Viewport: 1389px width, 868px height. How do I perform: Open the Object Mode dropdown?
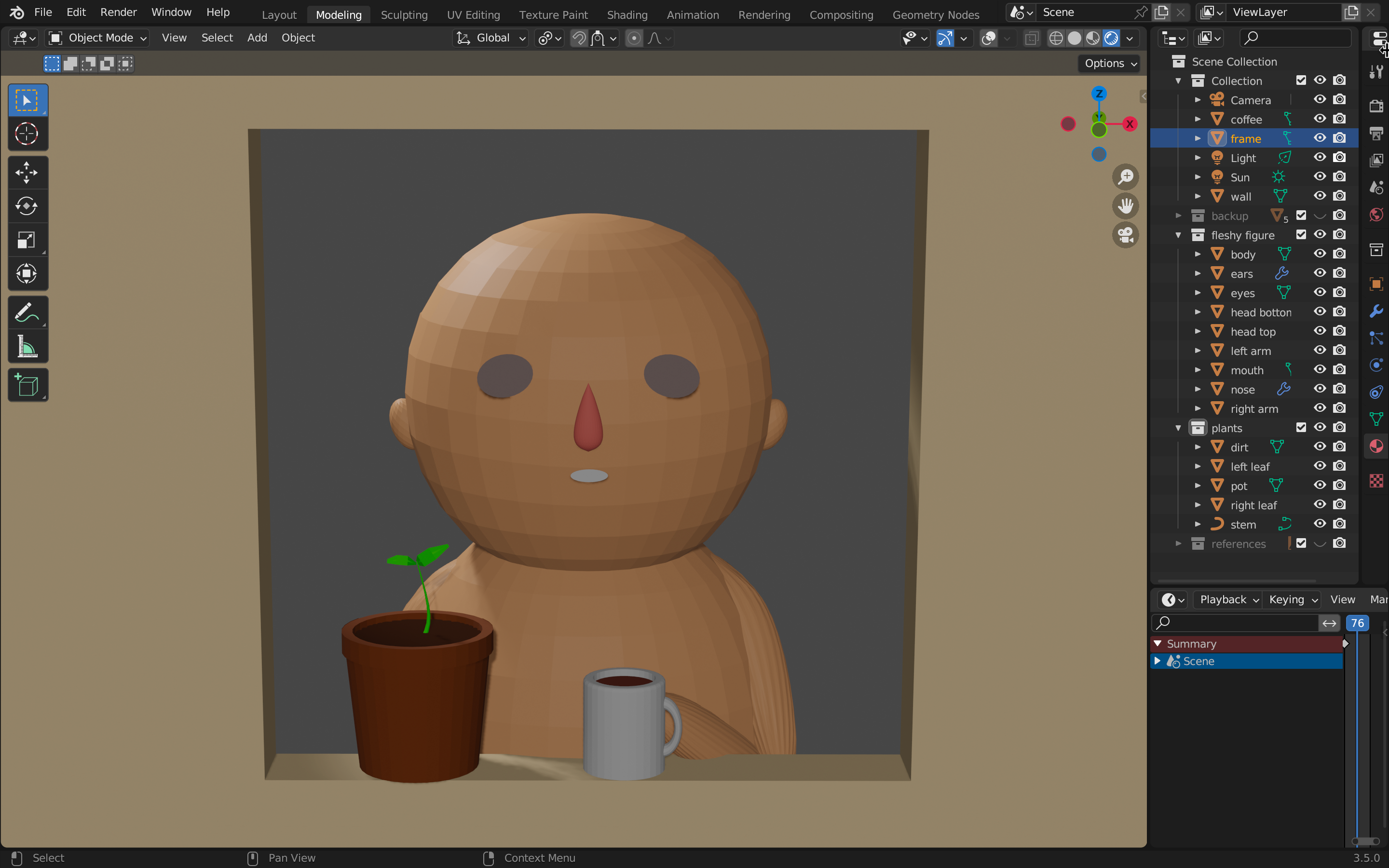point(97,38)
